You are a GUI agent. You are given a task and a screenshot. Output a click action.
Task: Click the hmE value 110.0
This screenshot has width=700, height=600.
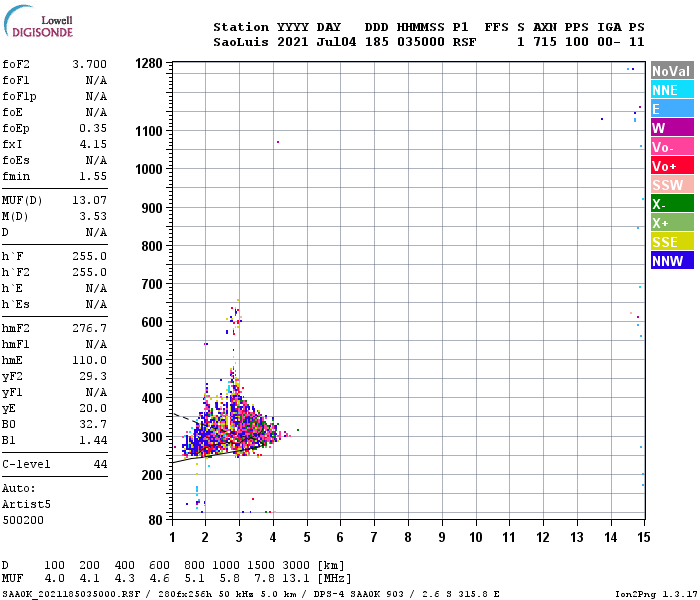coord(89,360)
